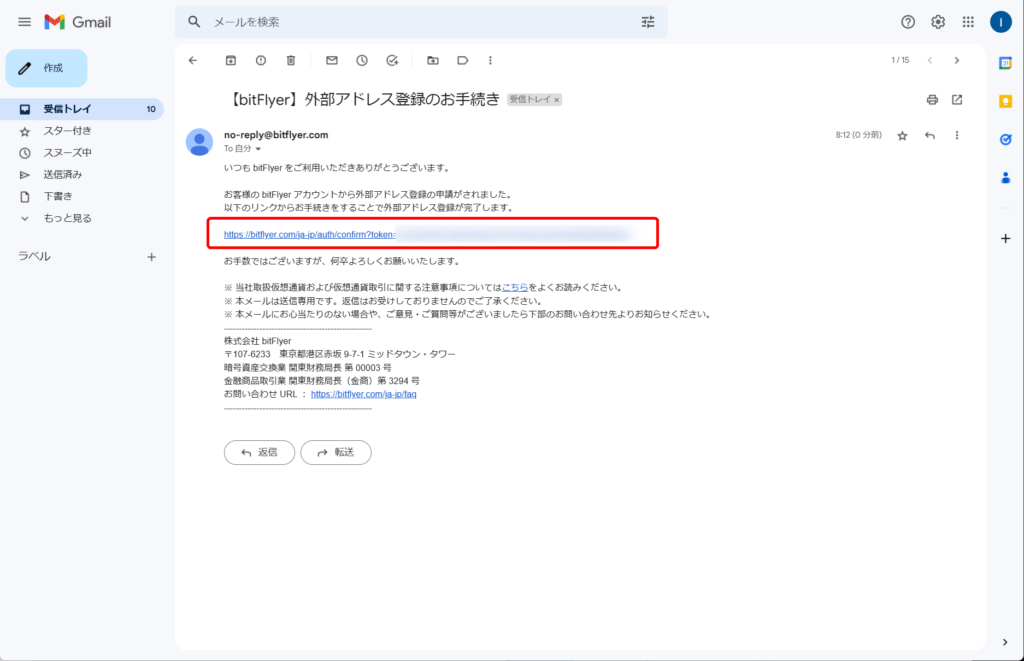Open the bitflyer auth confirm token link
Screen dimensions: 1024x661
310,234
